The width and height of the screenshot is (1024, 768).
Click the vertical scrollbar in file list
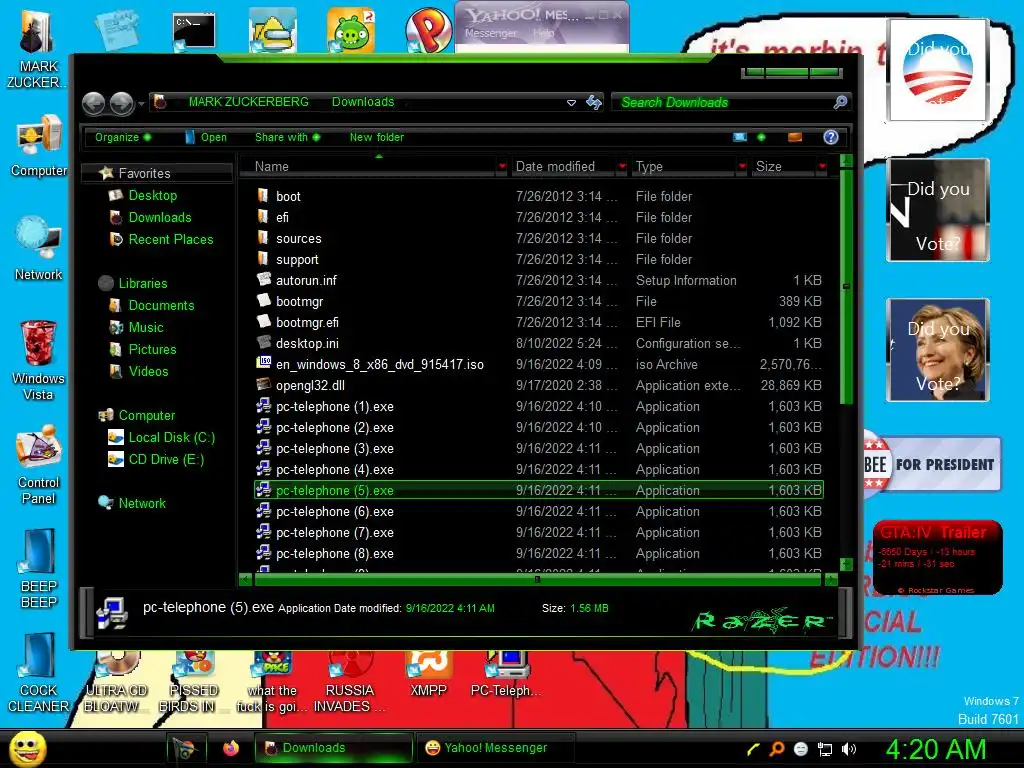(x=846, y=287)
